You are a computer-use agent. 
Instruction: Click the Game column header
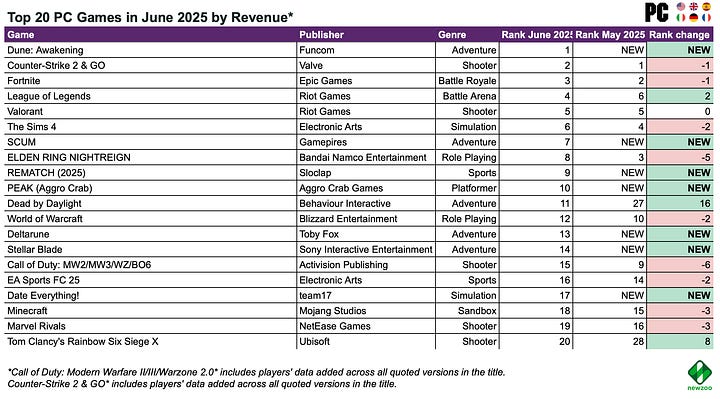click(151, 35)
